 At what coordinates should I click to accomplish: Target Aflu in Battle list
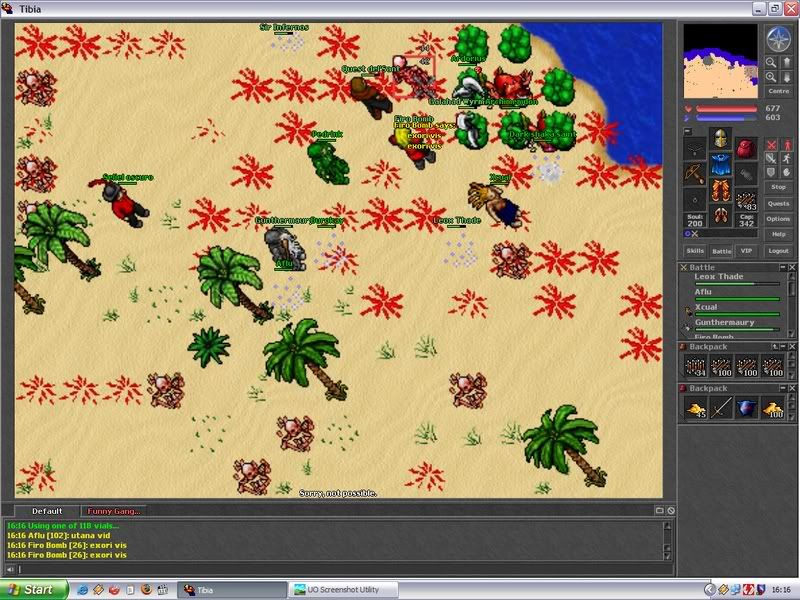(736, 294)
